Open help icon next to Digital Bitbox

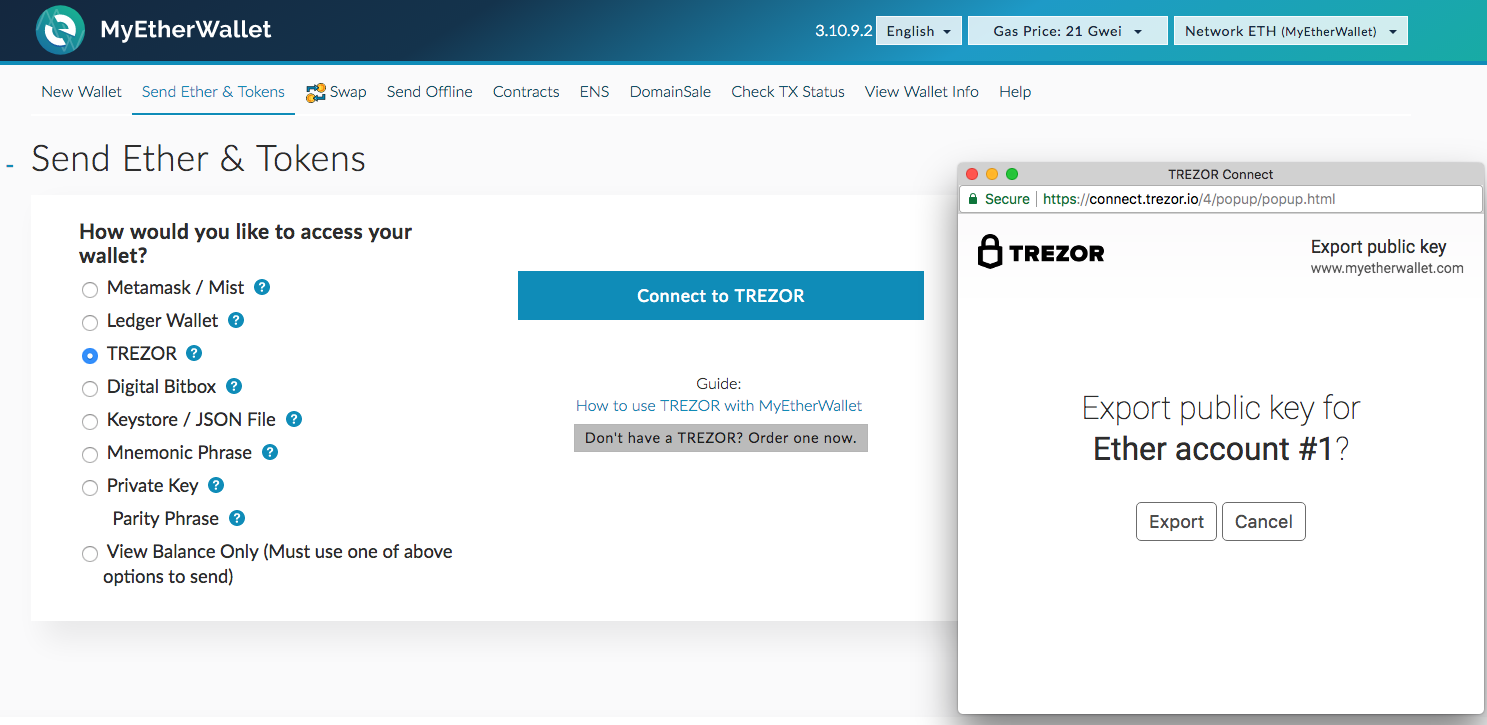(234, 386)
